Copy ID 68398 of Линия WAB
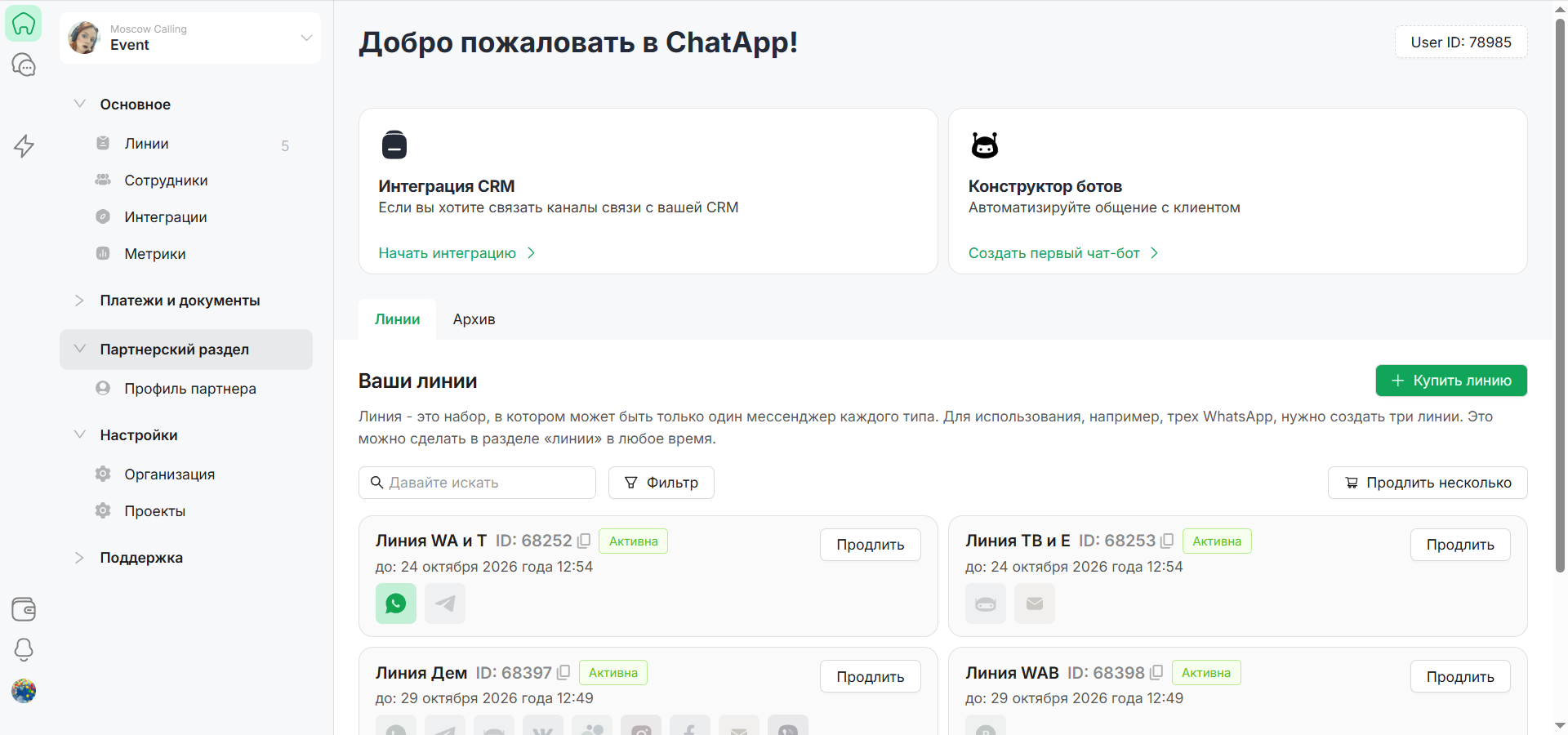 pyautogui.click(x=1156, y=673)
